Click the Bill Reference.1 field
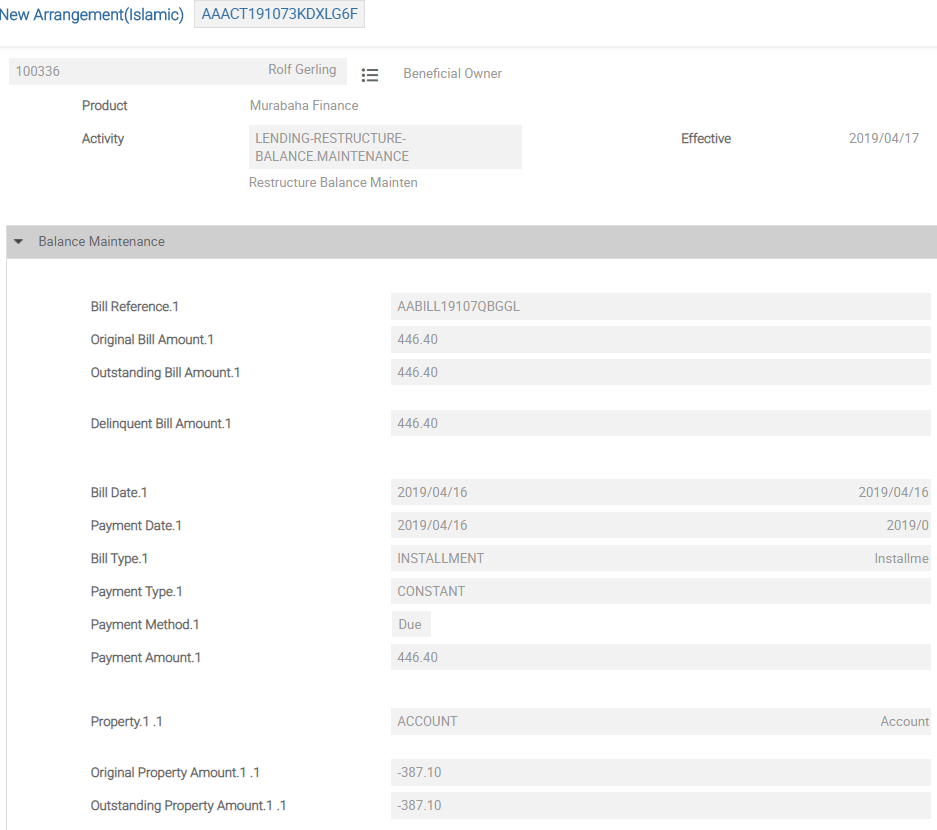The width and height of the screenshot is (937, 830). tap(660, 307)
